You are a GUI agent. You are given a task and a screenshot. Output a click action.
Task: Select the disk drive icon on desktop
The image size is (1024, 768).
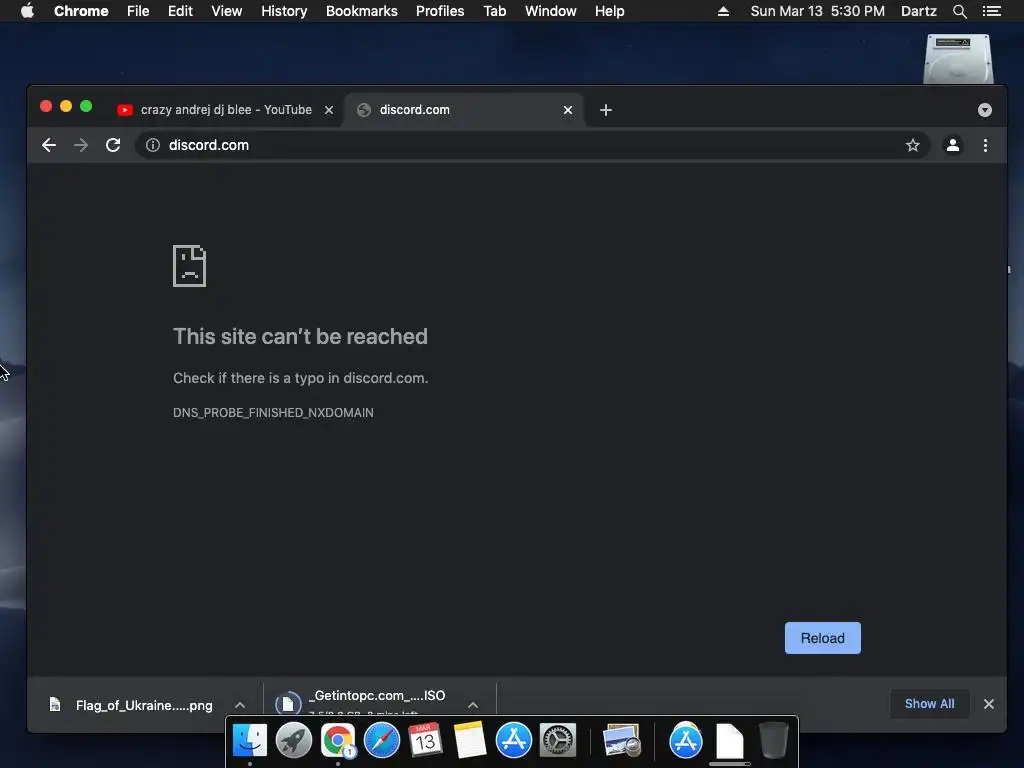point(958,59)
